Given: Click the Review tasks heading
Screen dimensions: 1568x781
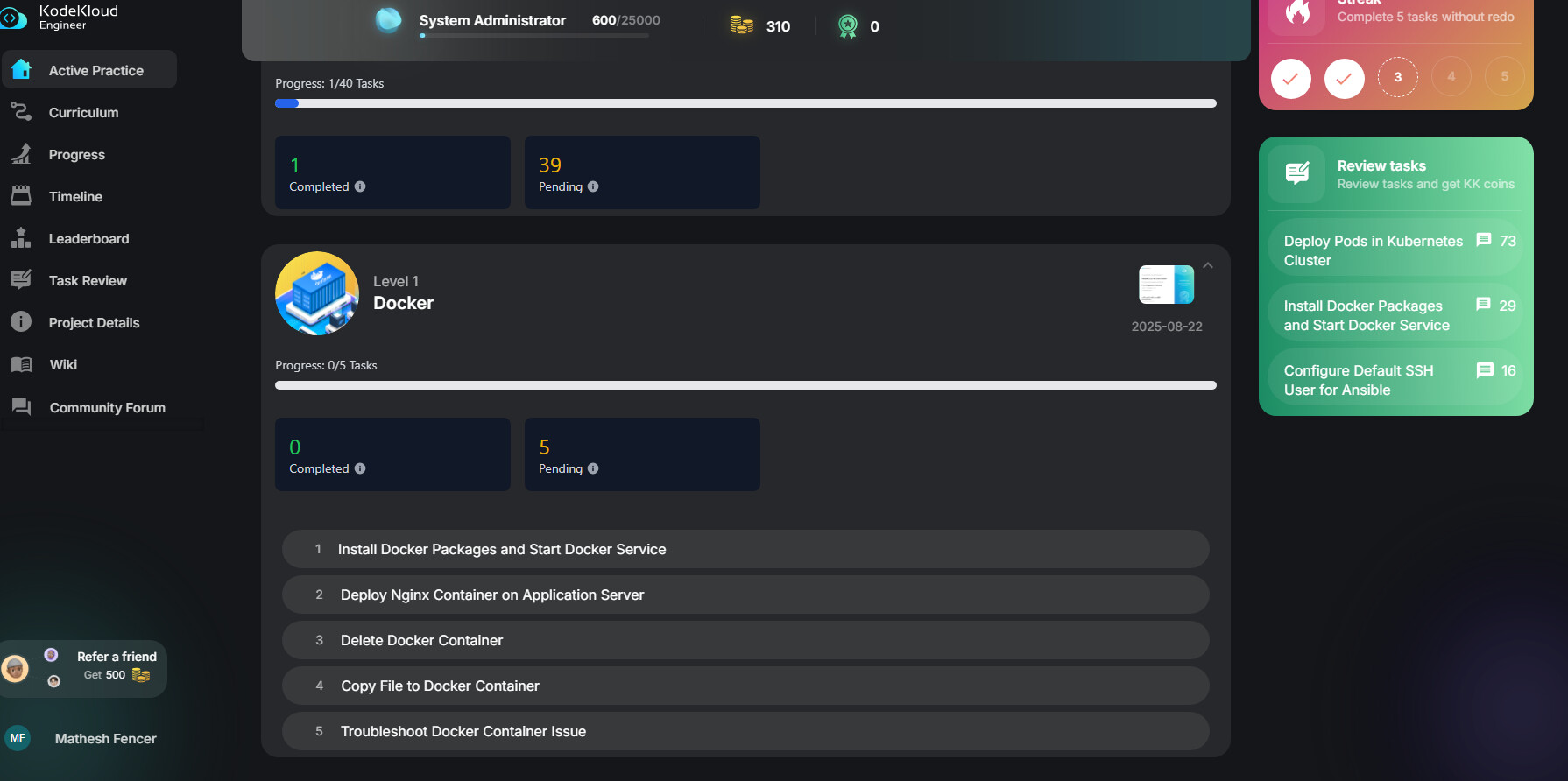Looking at the screenshot, I should (1381, 165).
